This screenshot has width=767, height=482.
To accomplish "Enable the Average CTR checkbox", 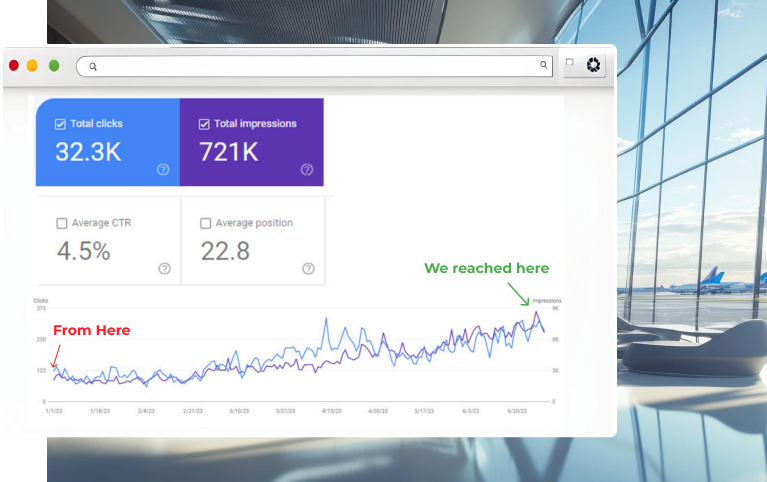I will (62, 223).
